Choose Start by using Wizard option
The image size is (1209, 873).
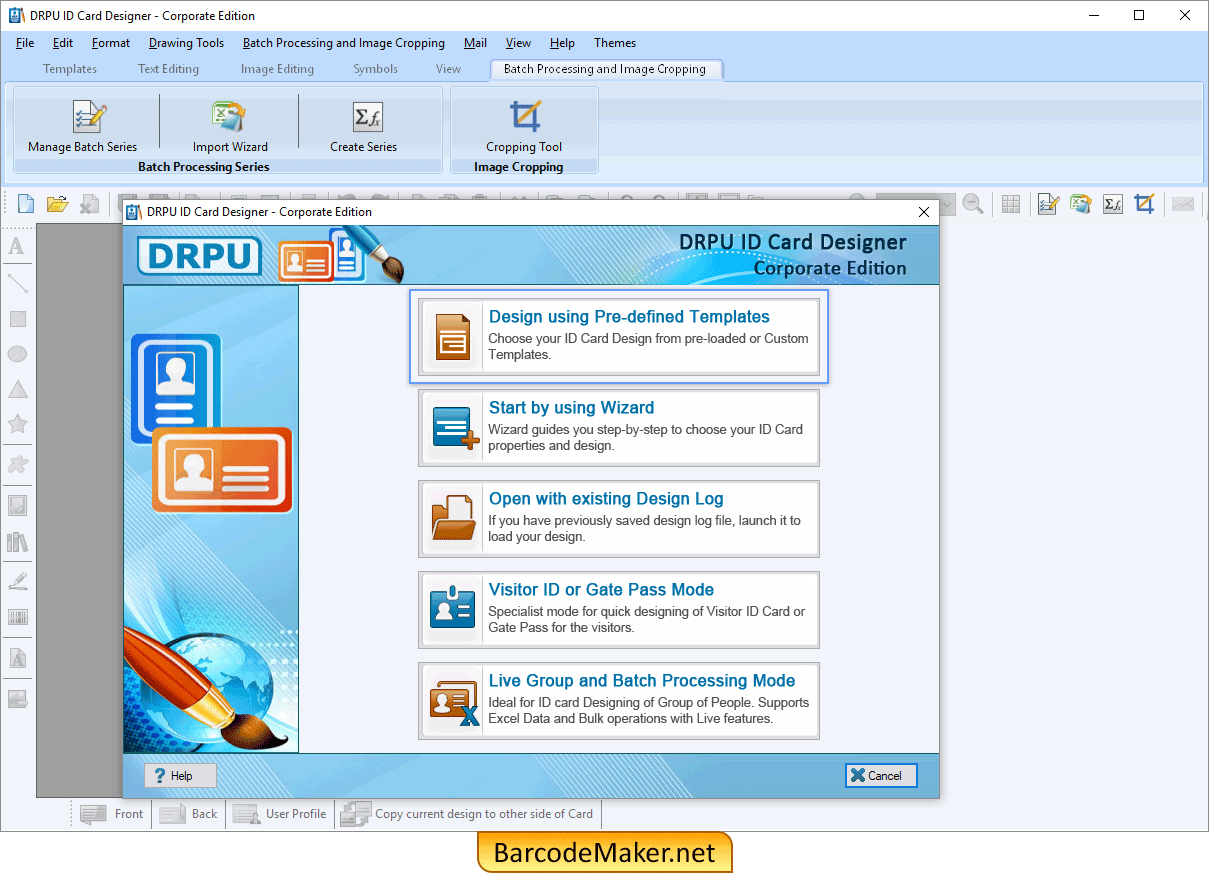click(619, 428)
